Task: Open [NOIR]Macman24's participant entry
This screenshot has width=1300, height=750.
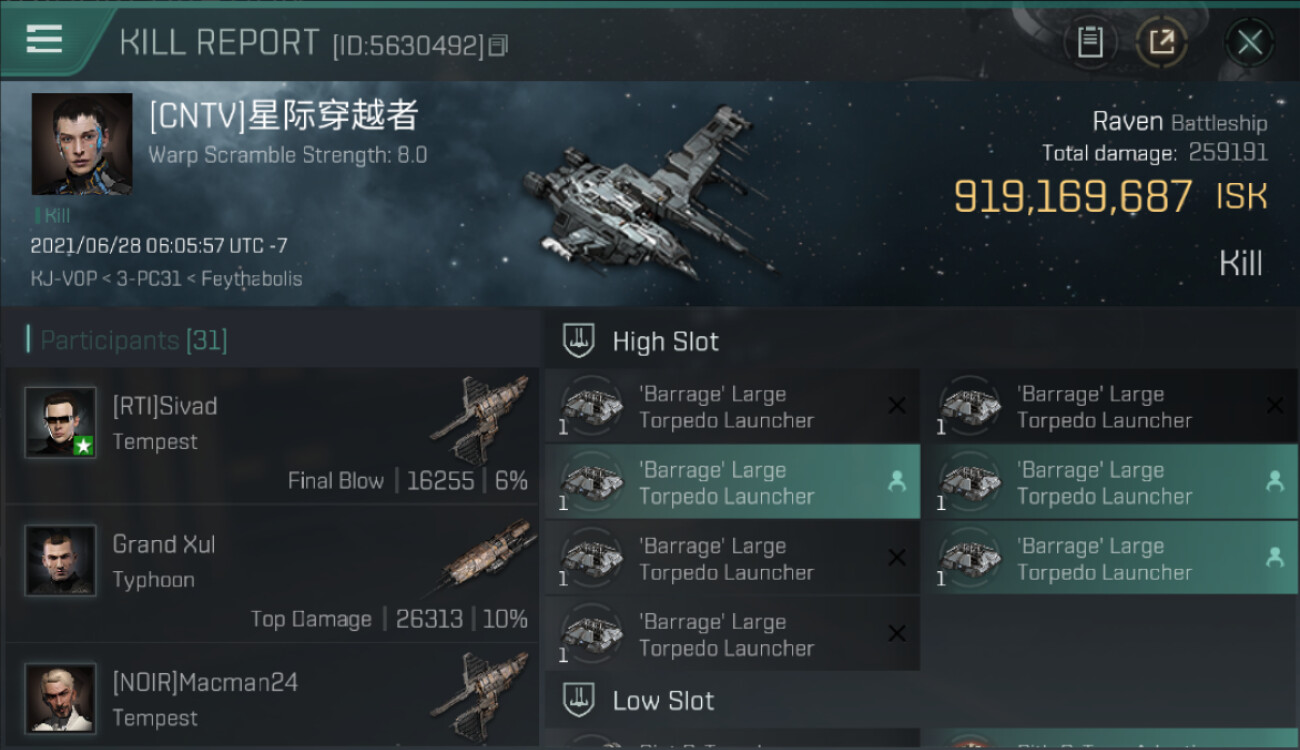Action: (272, 697)
